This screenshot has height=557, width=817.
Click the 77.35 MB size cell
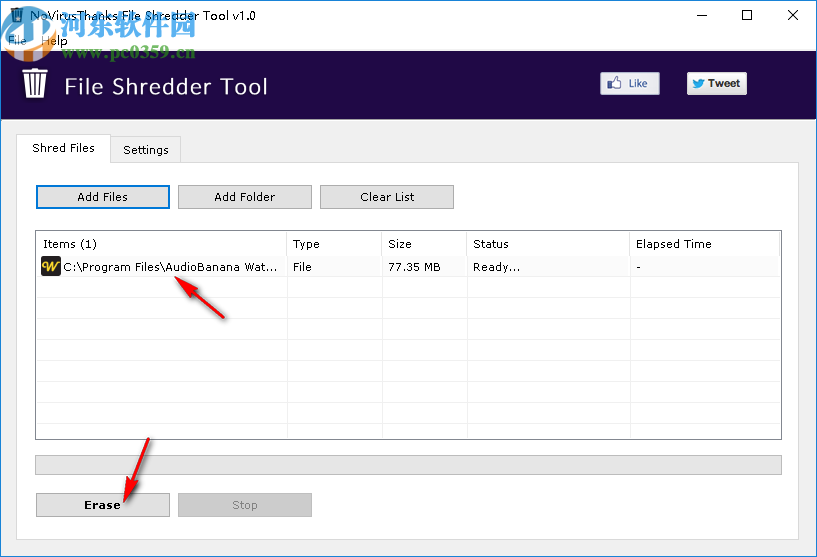(414, 267)
